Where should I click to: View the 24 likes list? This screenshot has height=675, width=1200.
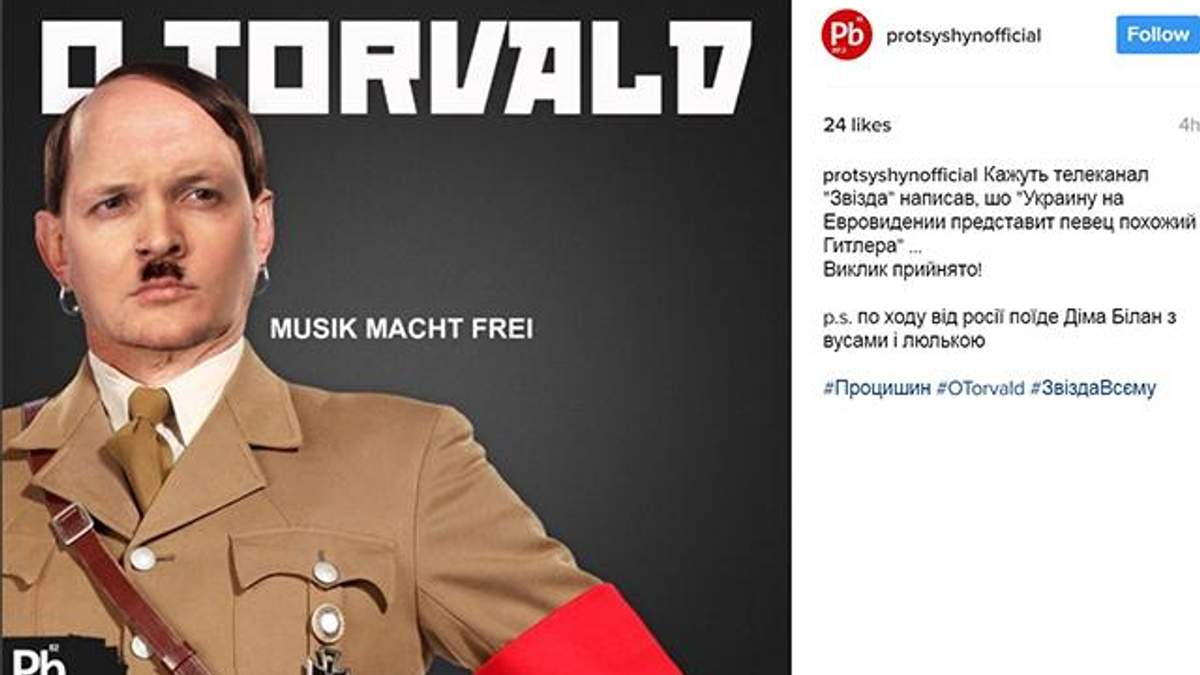[x=857, y=126]
